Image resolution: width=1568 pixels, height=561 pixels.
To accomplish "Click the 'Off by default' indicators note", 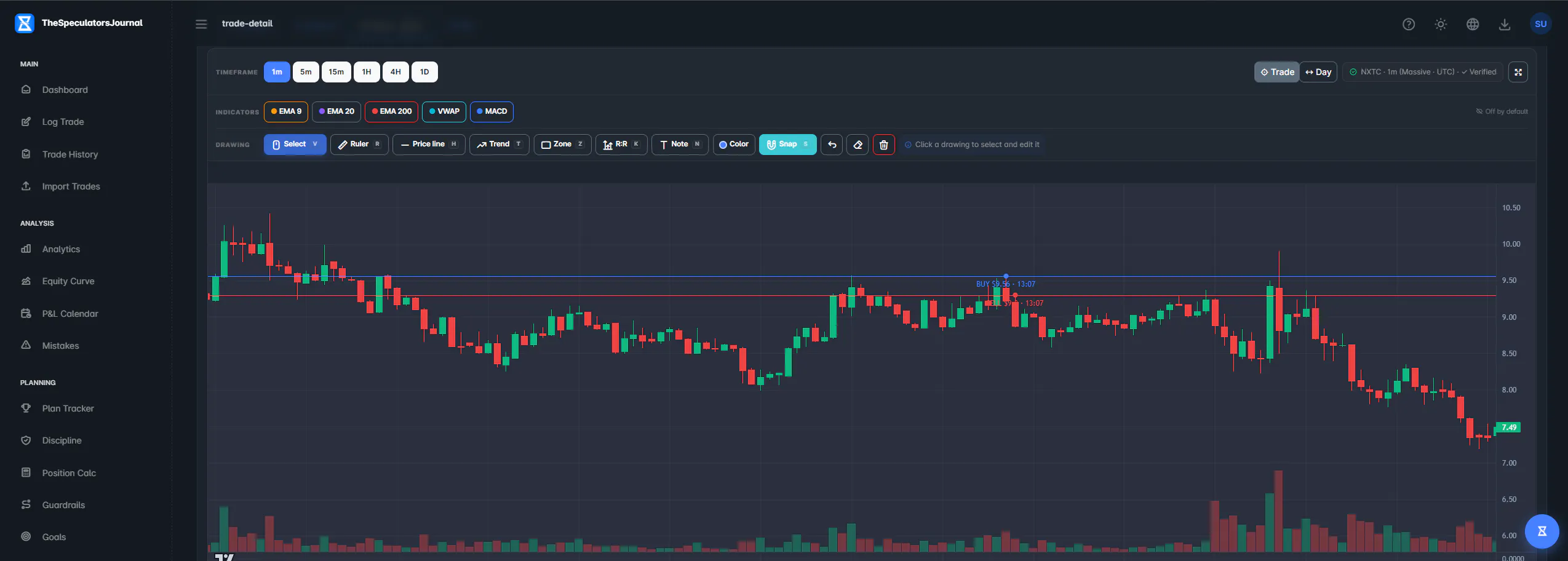I will [1502, 111].
